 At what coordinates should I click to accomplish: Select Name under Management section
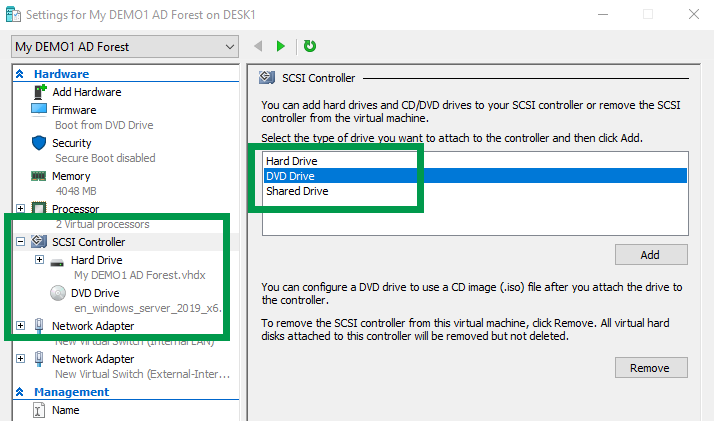click(x=65, y=410)
